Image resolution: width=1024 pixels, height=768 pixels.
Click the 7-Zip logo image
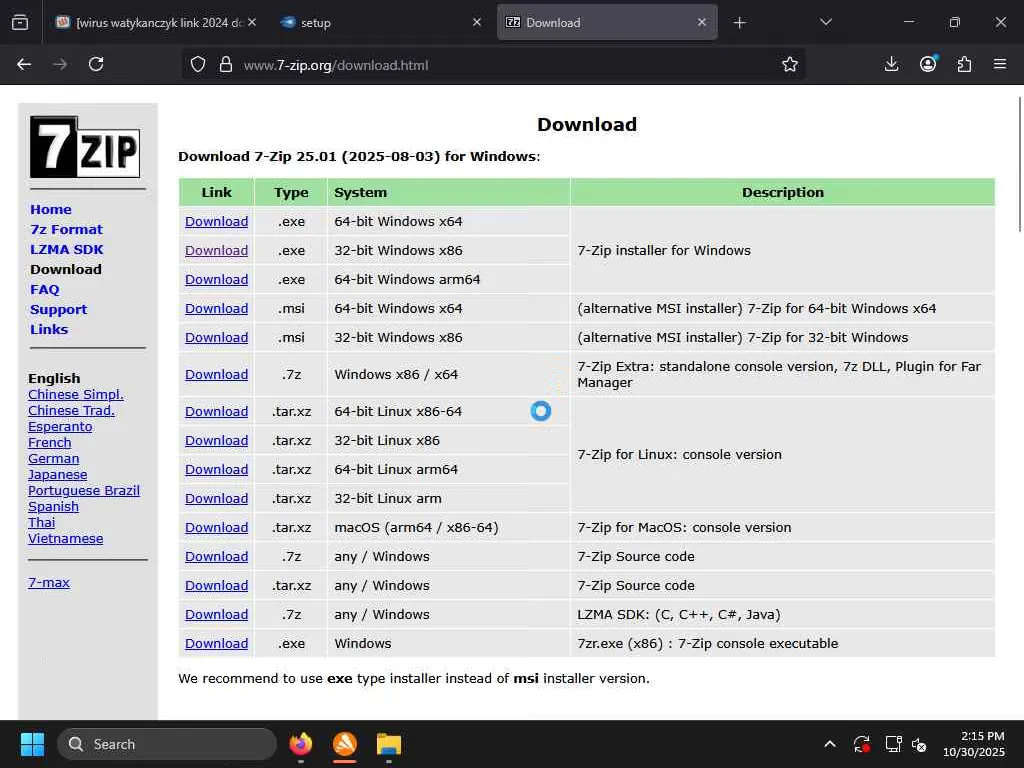(x=85, y=147)
